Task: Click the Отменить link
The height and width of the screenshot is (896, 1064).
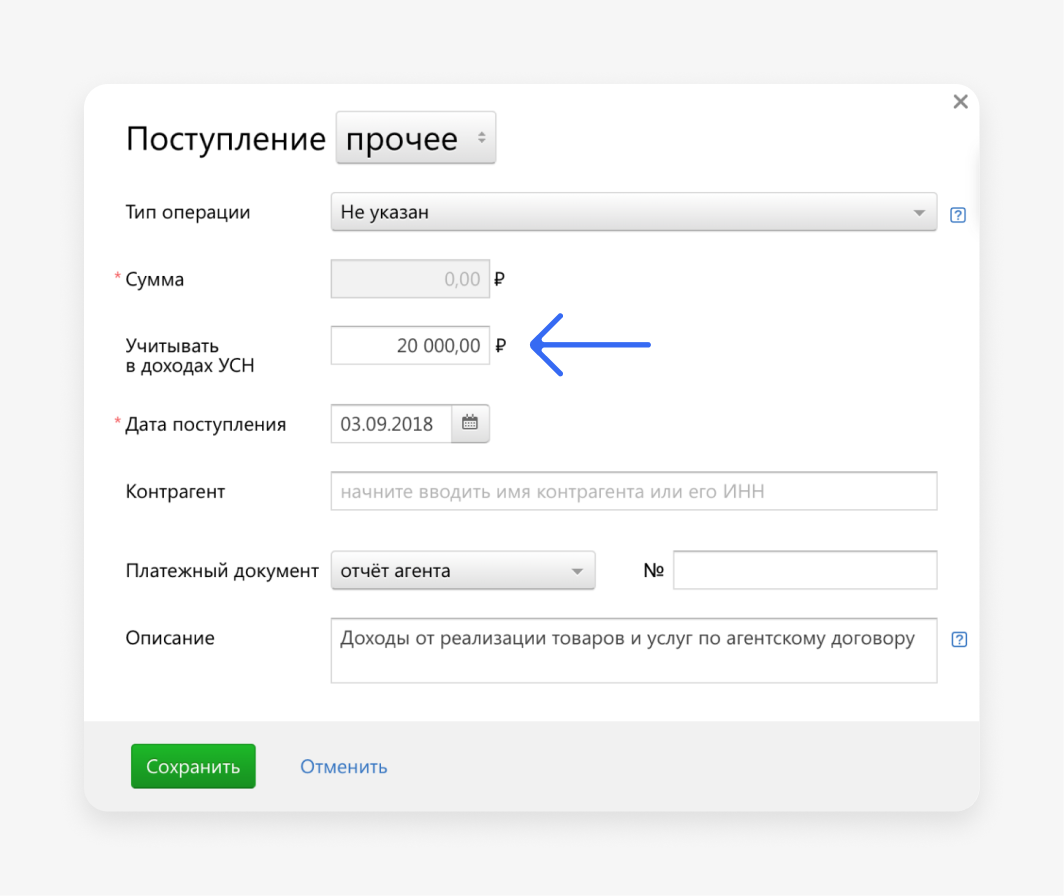Action: [x=343, y=766]
